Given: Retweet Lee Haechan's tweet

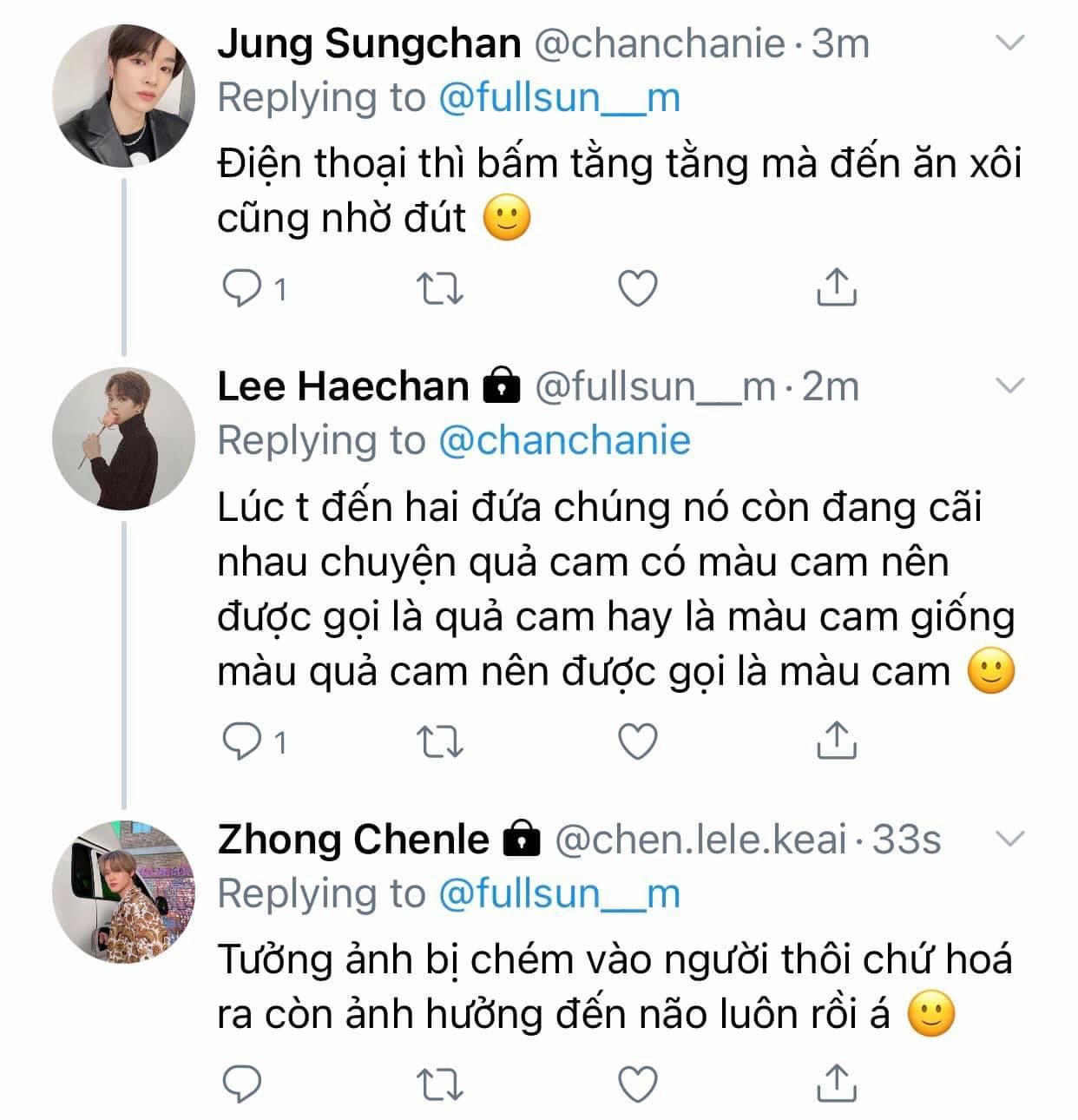Looking at the screenshot, I should tap(440, 741).
